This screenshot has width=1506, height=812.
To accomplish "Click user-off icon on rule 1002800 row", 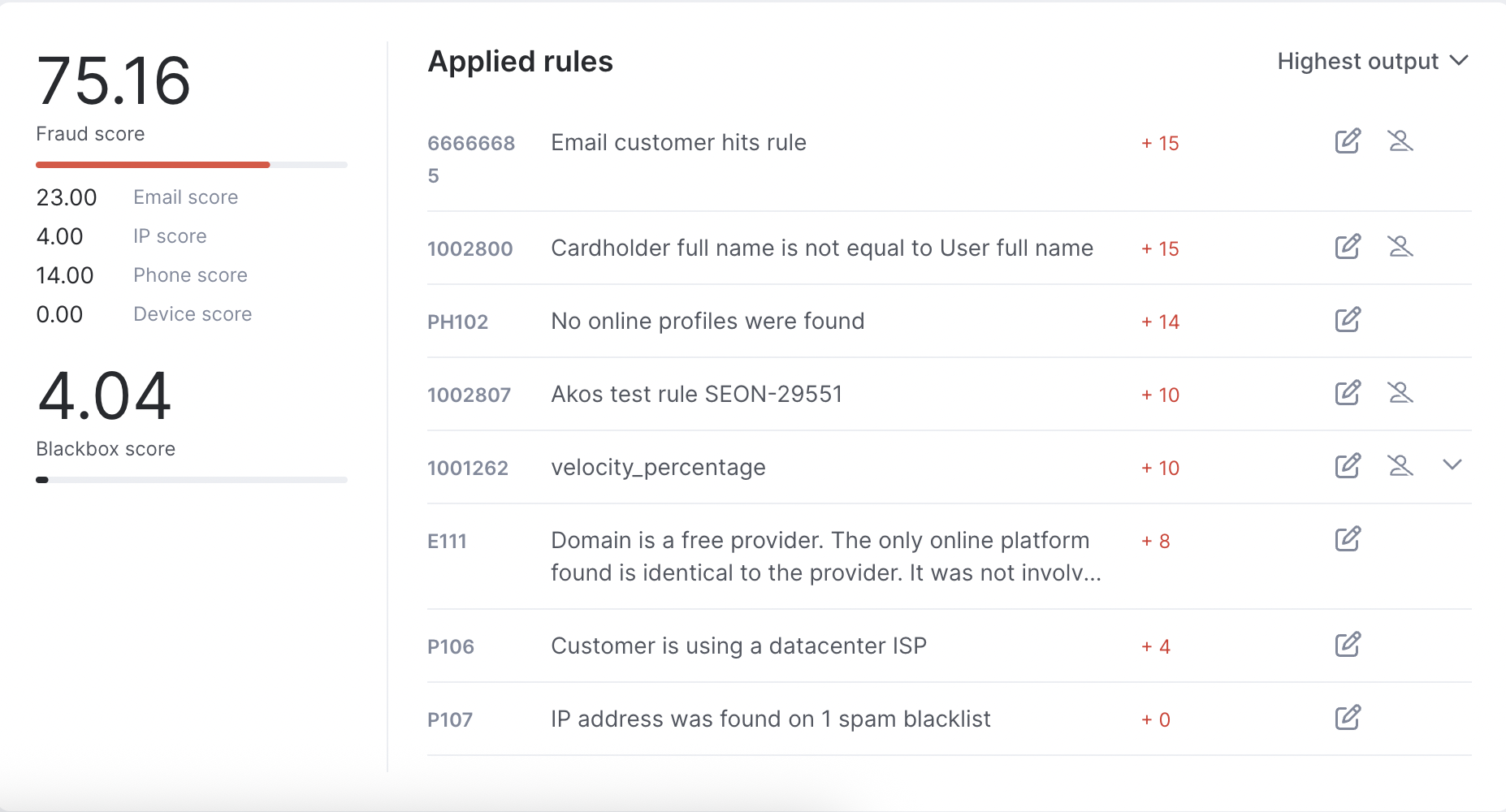I will [x=1400, y=247].
